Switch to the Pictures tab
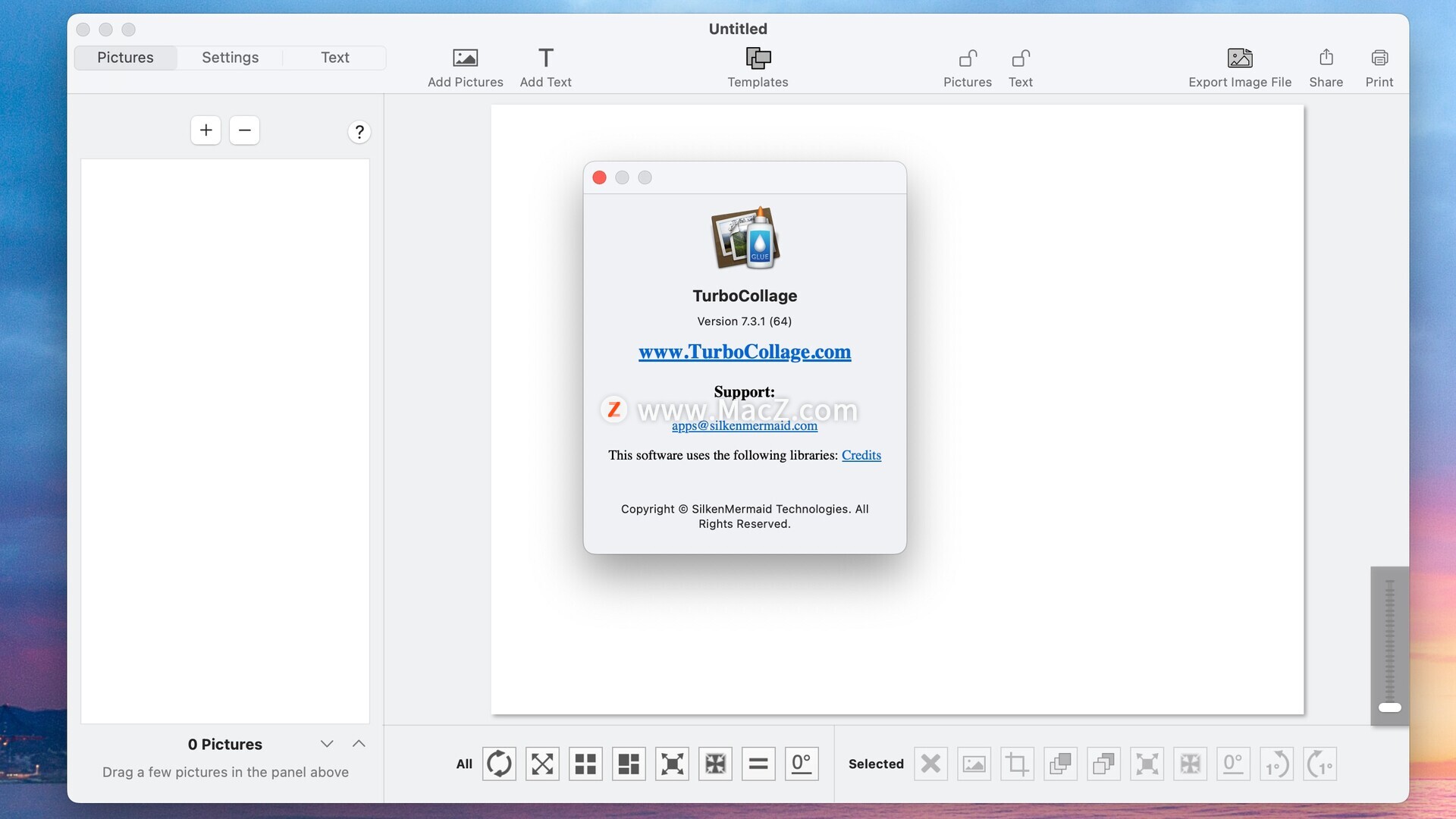 coord(125,58)
